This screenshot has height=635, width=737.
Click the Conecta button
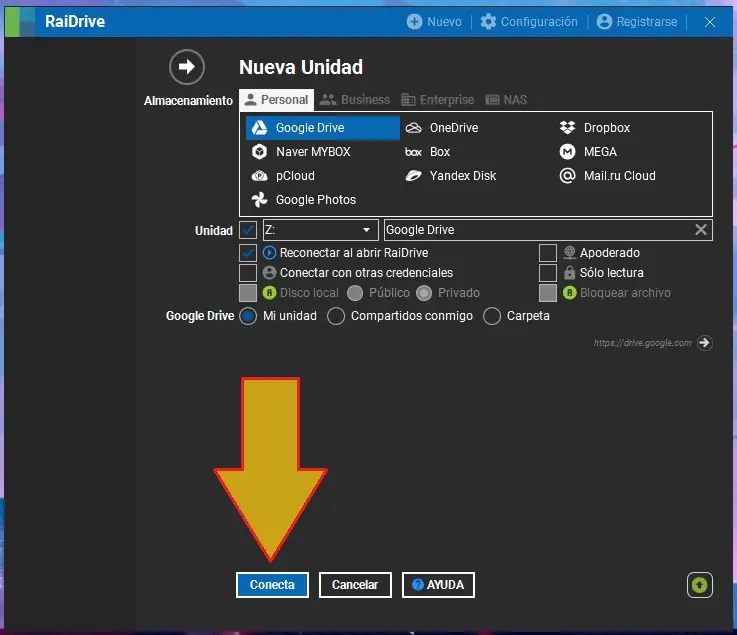[272, 585]
